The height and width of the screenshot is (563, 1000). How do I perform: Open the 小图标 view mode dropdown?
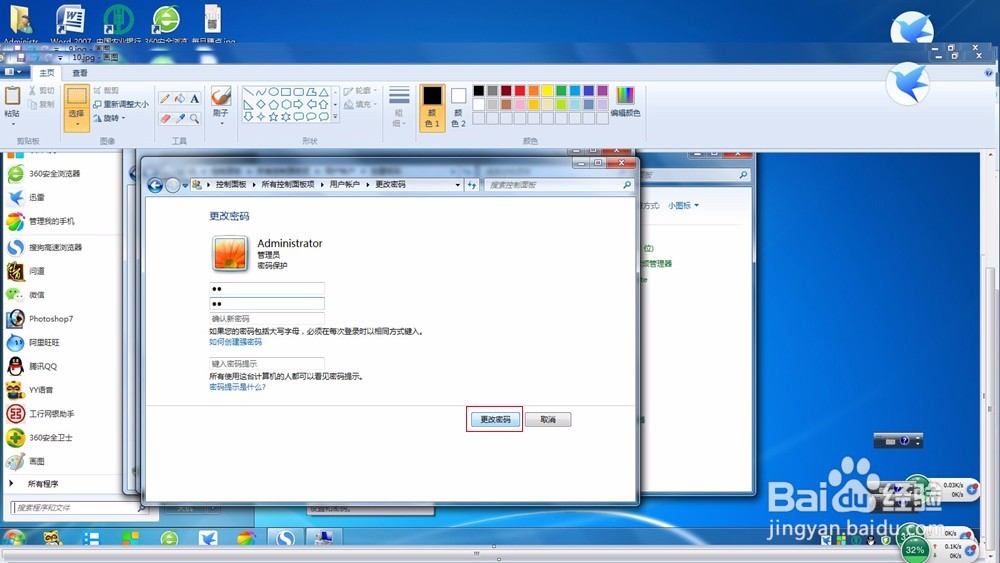[683, 205]
